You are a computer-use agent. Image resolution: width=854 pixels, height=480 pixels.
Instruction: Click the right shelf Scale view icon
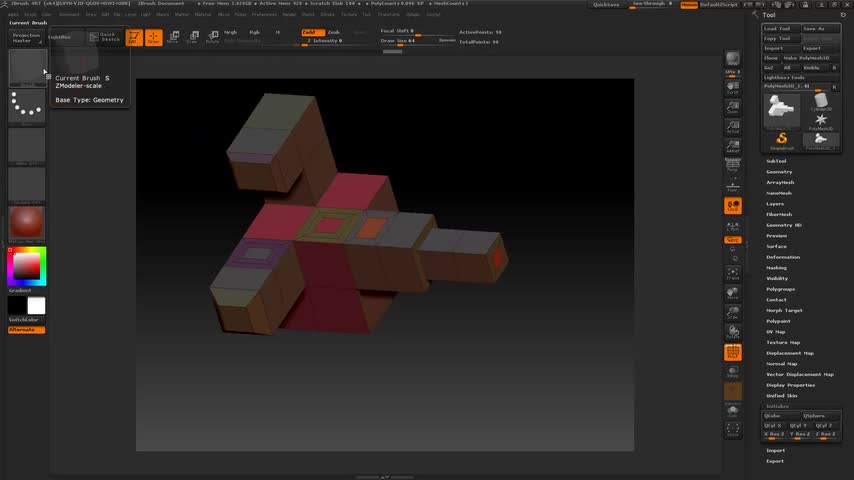tap(733, 313)
